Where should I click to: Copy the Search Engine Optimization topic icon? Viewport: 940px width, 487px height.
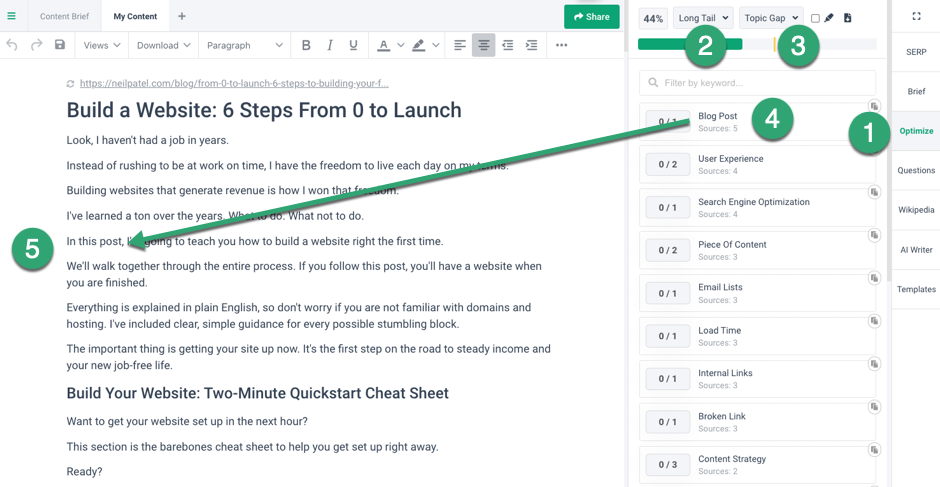(875, 192)
